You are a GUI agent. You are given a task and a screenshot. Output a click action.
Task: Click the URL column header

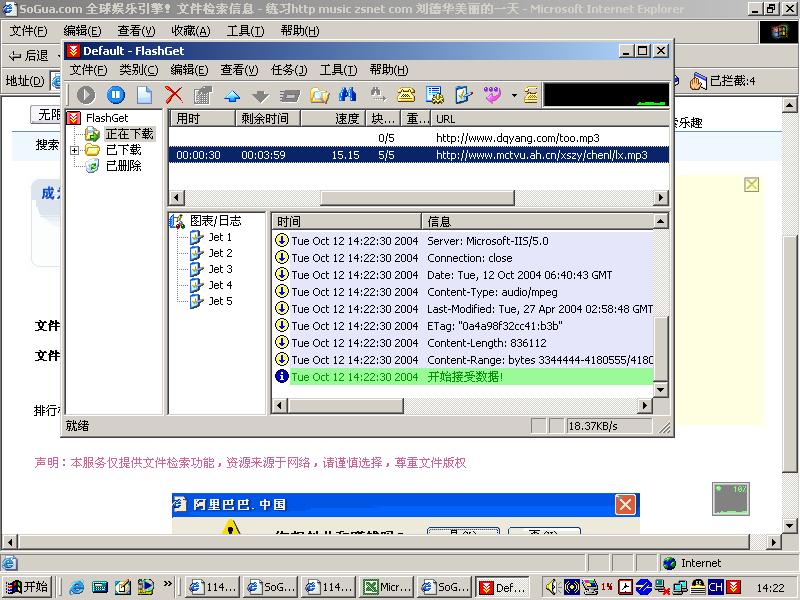pos(550,119)
